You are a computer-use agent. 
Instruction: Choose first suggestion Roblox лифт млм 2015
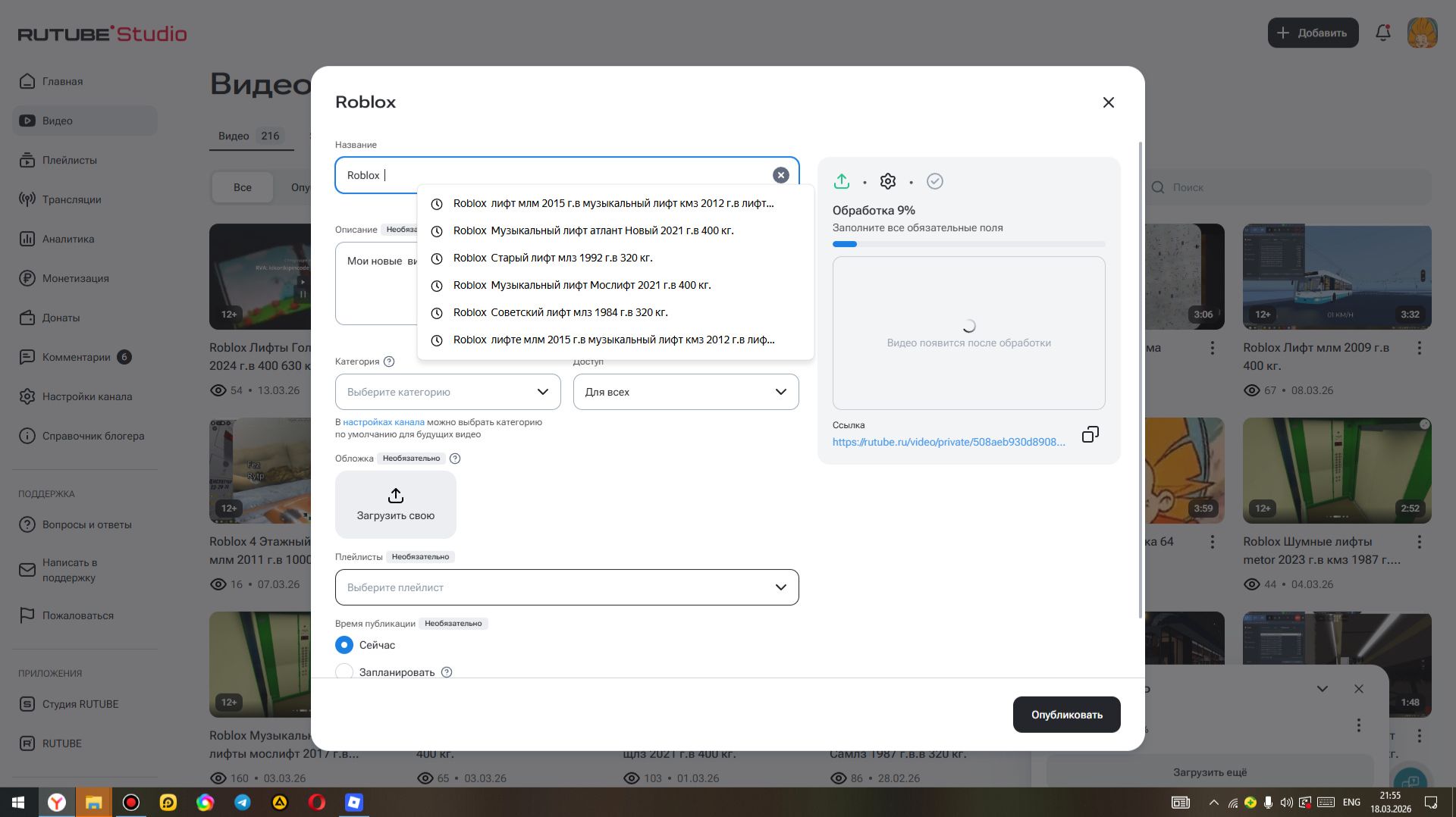[616, 203]
